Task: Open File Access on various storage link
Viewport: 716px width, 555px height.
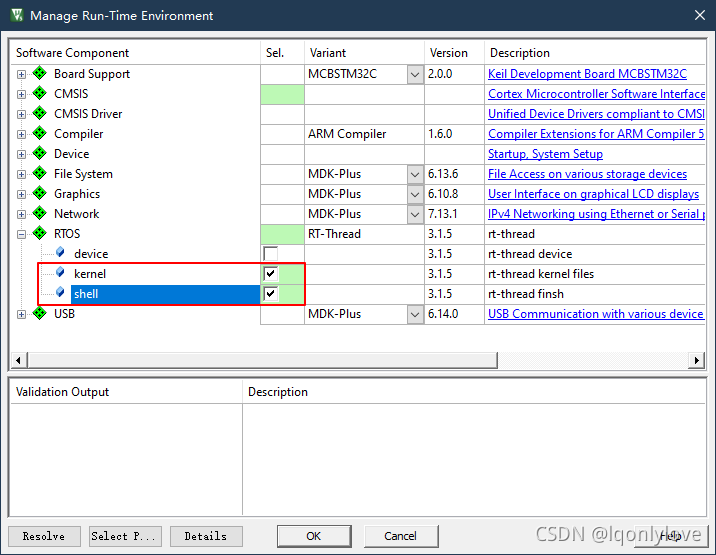Action: pos(587,174)
